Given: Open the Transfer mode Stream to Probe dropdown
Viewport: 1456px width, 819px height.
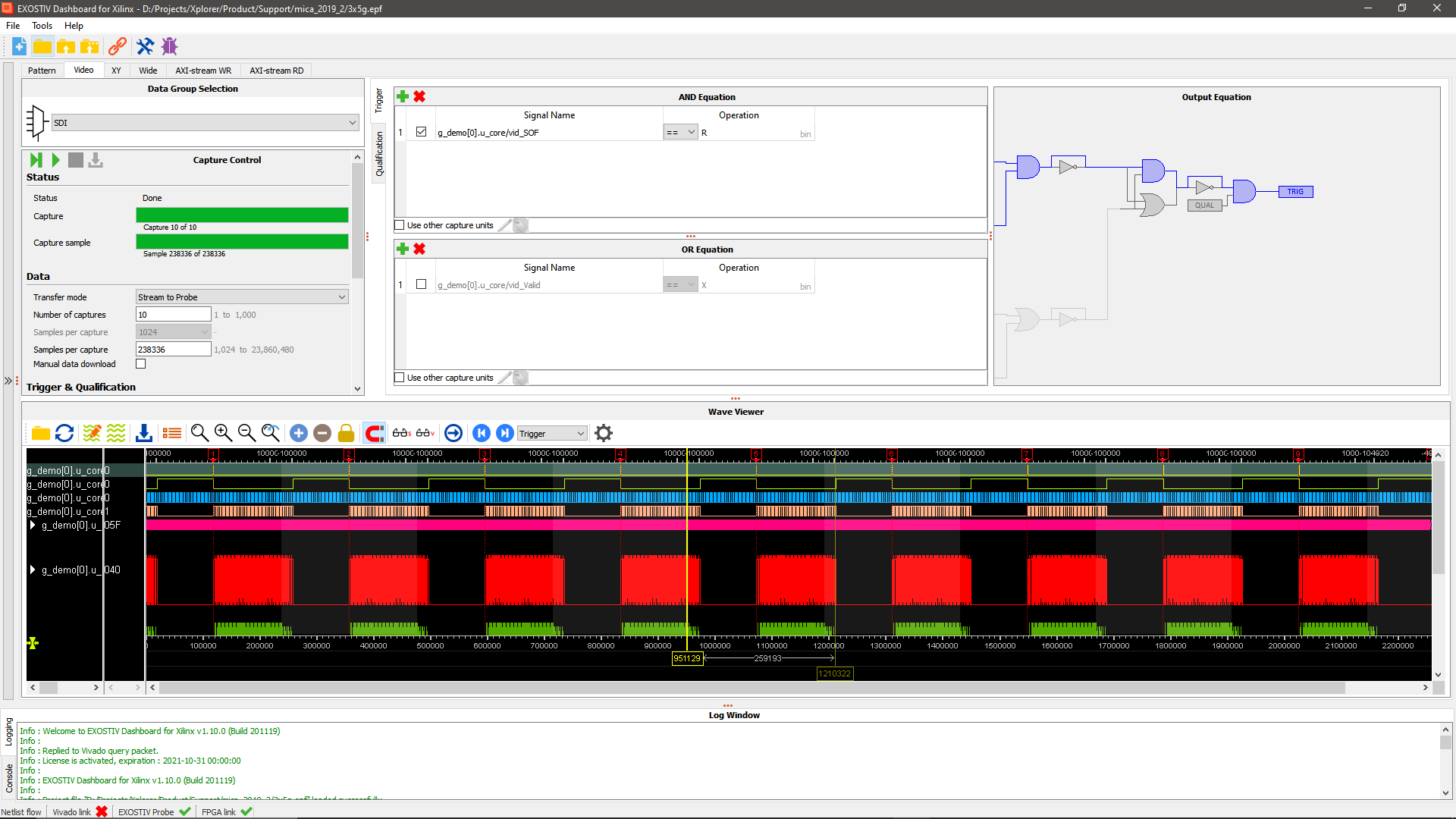Looking at the screenshot, I should coord(242,297).
